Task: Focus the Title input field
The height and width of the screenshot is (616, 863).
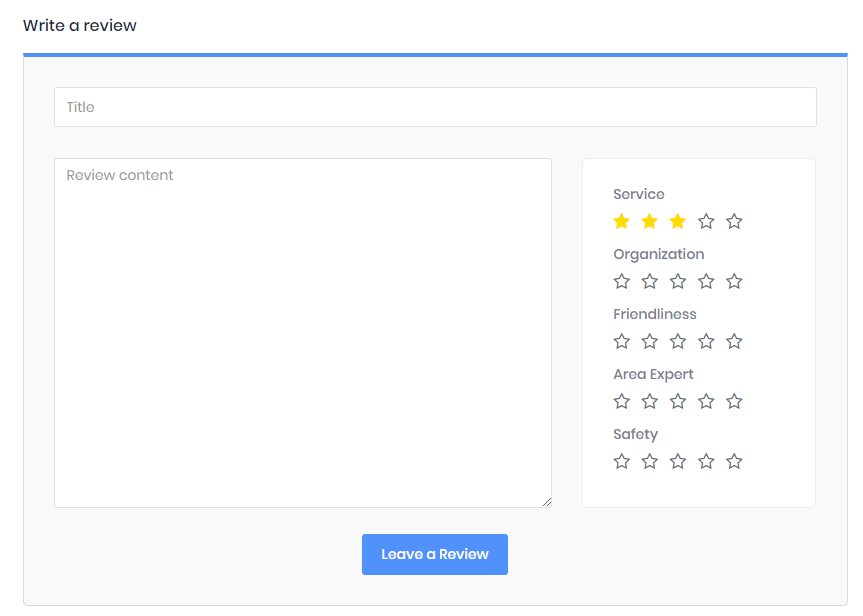Action: (x=435, y=107)
